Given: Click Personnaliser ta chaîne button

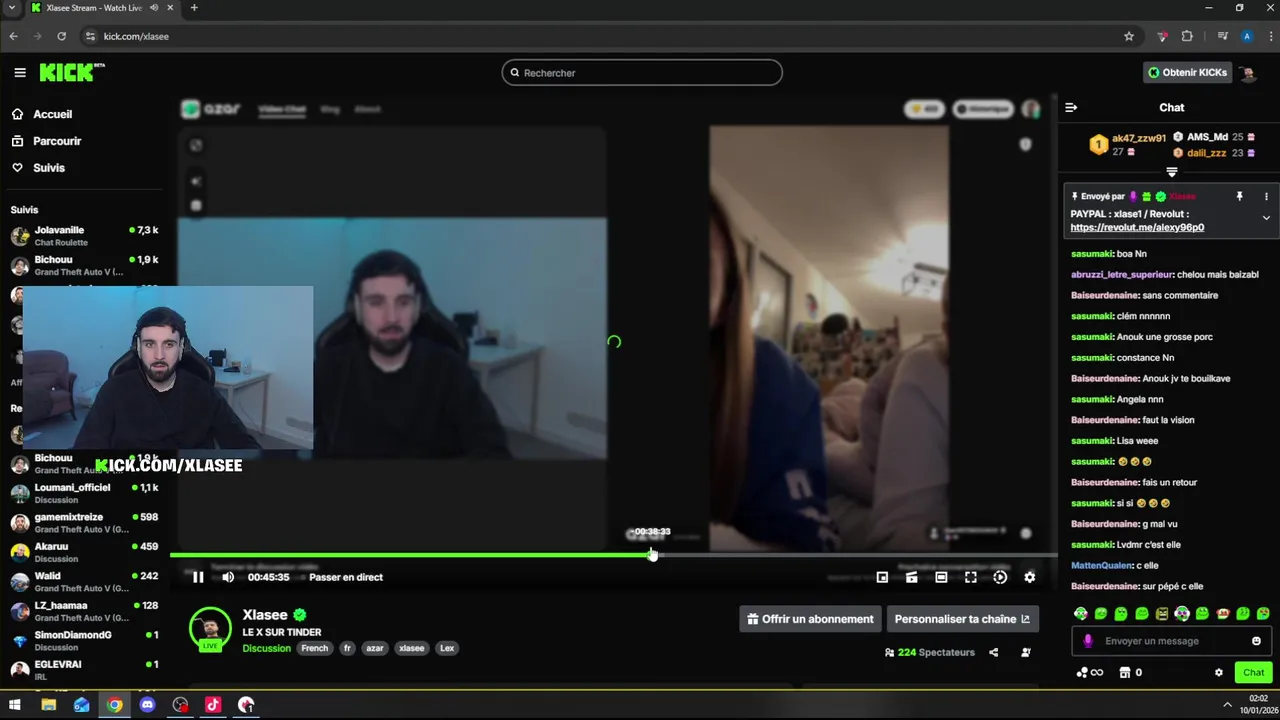Looking at the screenshot, I should click(963, 619).
